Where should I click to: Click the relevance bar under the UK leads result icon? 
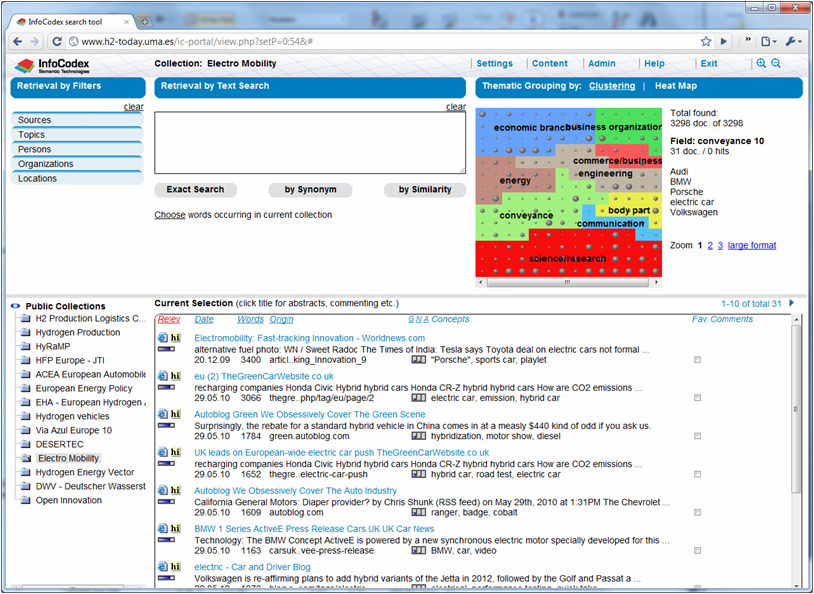[166, 463]
